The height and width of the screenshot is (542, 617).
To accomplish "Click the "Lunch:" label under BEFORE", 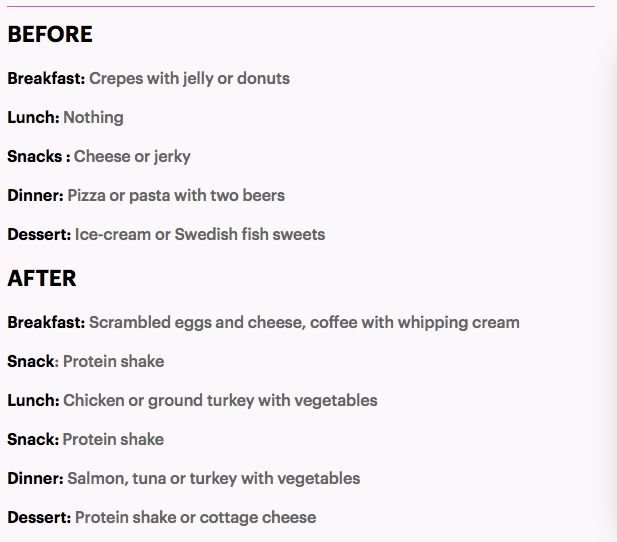I will tap(33, 117).
